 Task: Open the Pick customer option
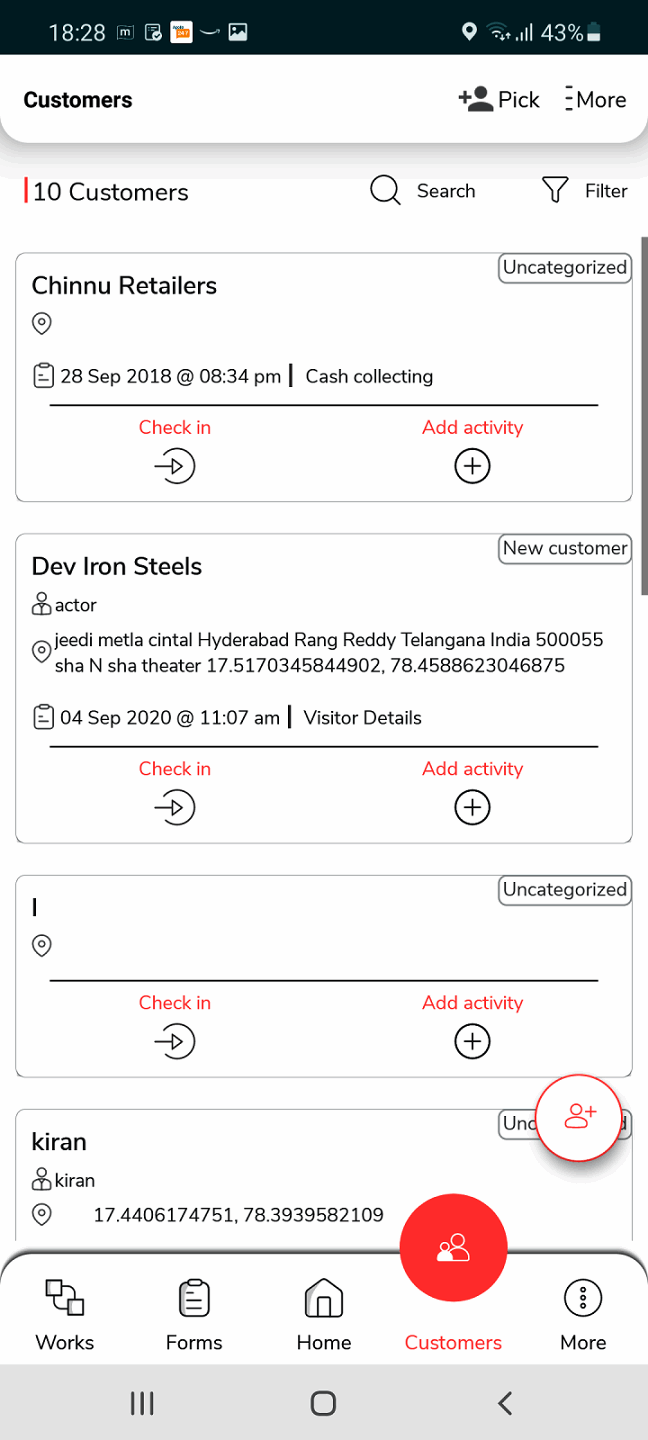[x=499, y=100]
